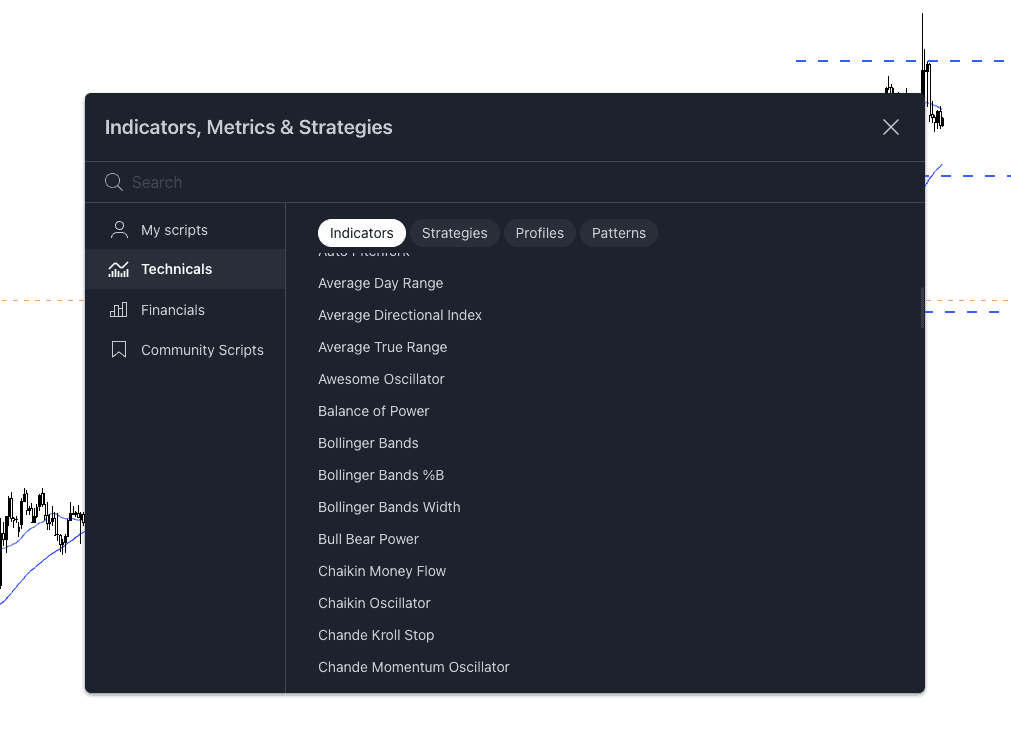Select Awesome Oscillator from the list
The width and height of the screenshot is (1011, 751).
[381, 379]
